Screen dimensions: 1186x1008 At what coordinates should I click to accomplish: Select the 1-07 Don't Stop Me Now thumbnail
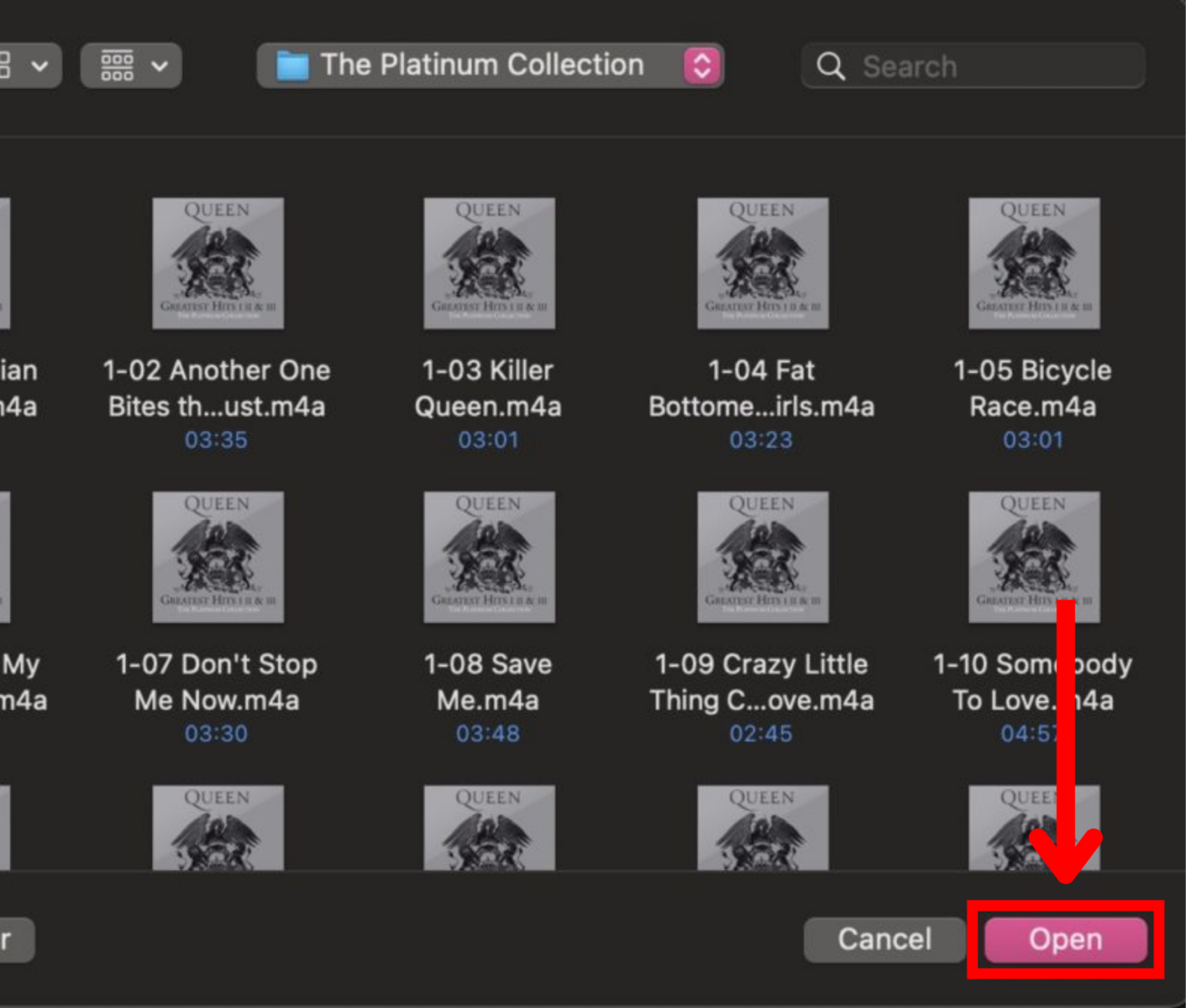pos(218,557)
